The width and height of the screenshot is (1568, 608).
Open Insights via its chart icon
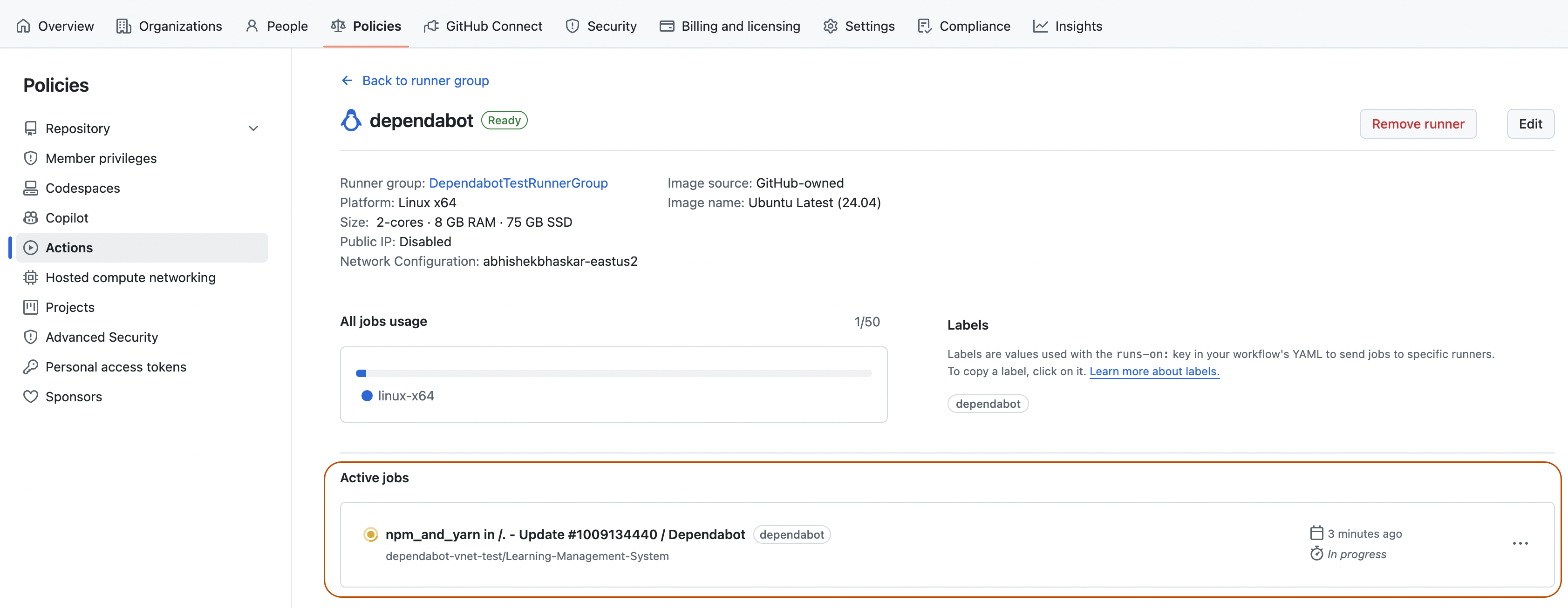(1041, 26)
